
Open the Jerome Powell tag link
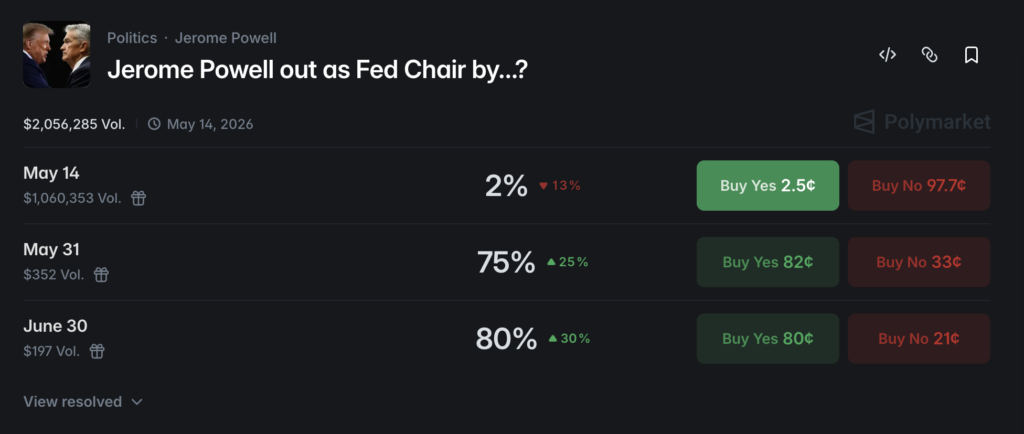pos(225,38)
